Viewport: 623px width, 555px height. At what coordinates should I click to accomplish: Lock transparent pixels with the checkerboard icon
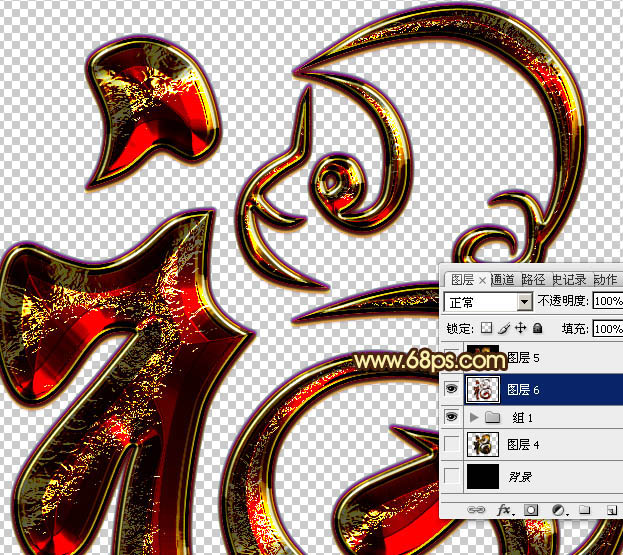click(x=486, y=328)
